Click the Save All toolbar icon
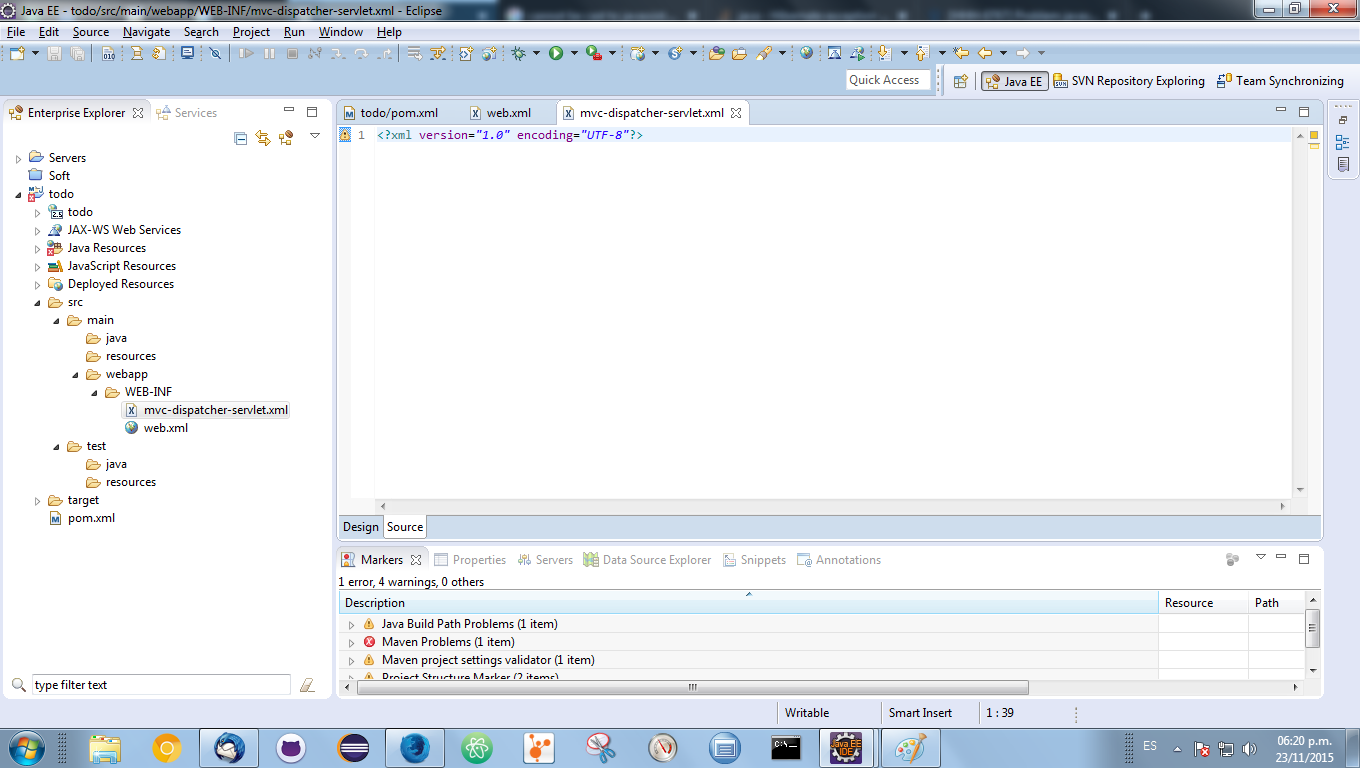 77,53
